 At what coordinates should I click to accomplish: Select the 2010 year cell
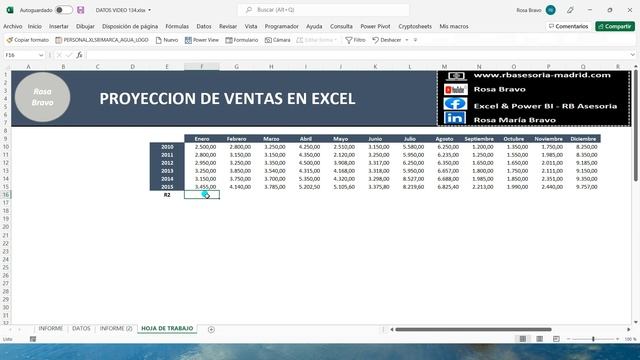(x=167, y=147)
